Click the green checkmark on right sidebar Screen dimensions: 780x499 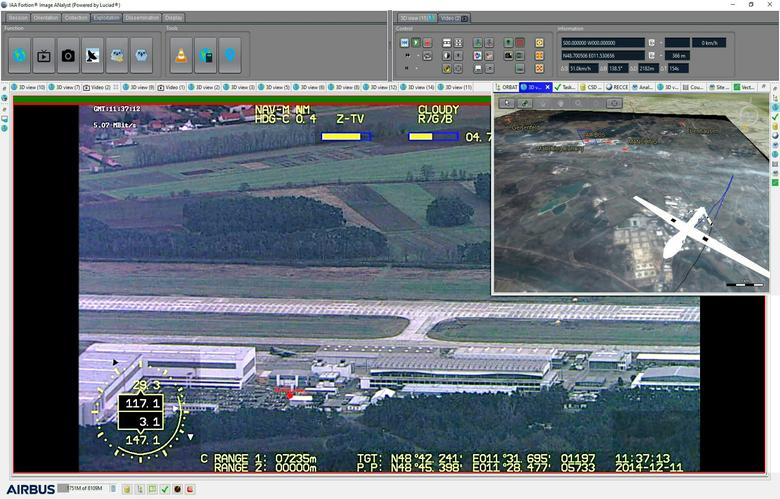(774, 116)
